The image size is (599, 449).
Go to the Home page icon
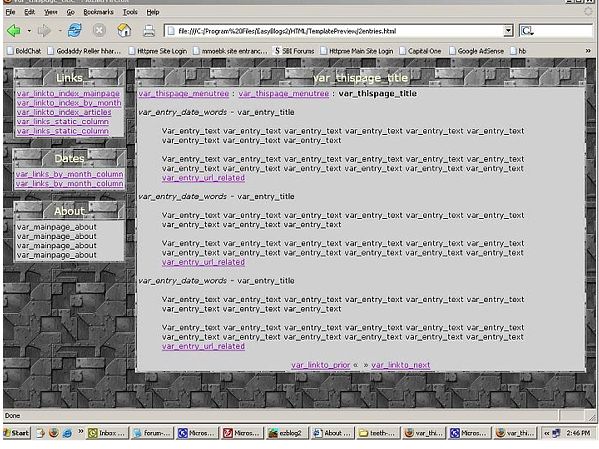[124, 31]
